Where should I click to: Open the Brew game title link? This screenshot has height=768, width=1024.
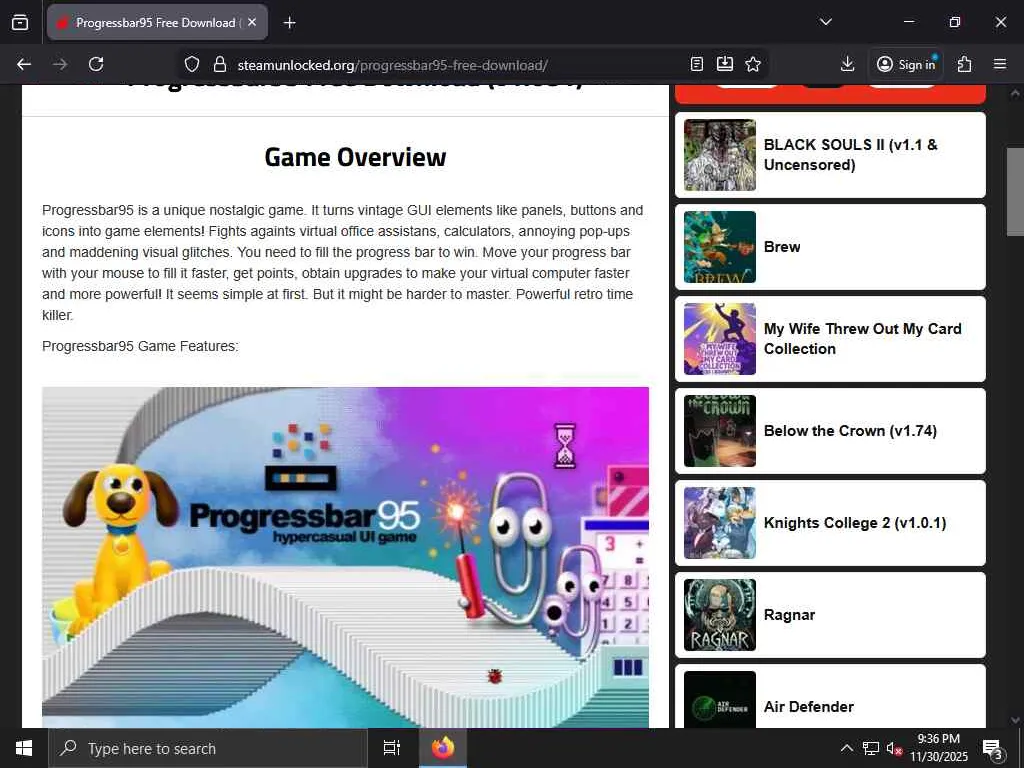pyautogui.click(x=782, y=247)
